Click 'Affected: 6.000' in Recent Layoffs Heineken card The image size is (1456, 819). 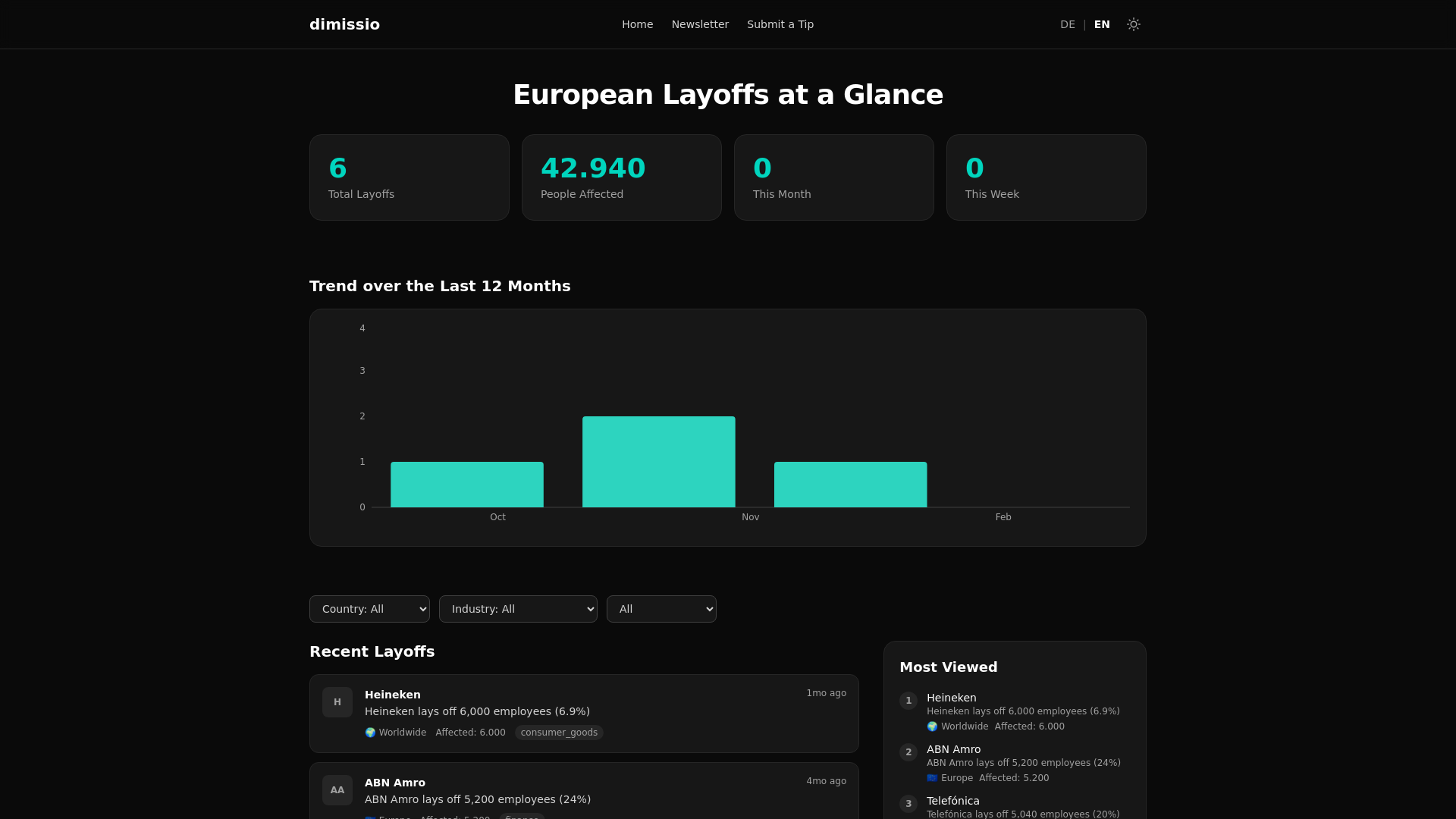coord(470,733)
